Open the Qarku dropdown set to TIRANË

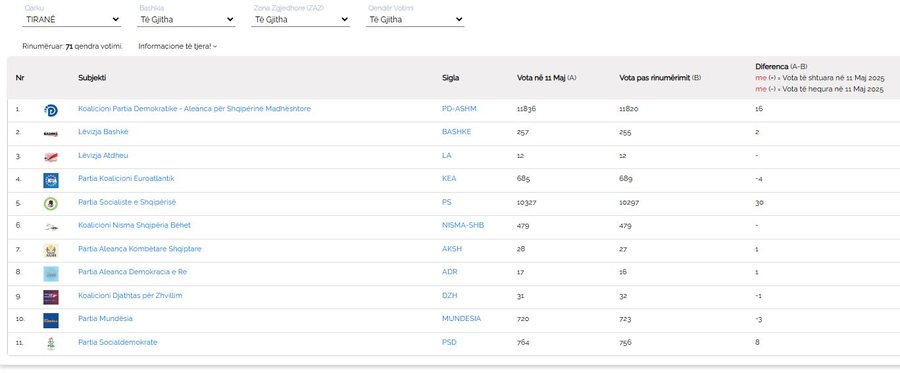72,20
